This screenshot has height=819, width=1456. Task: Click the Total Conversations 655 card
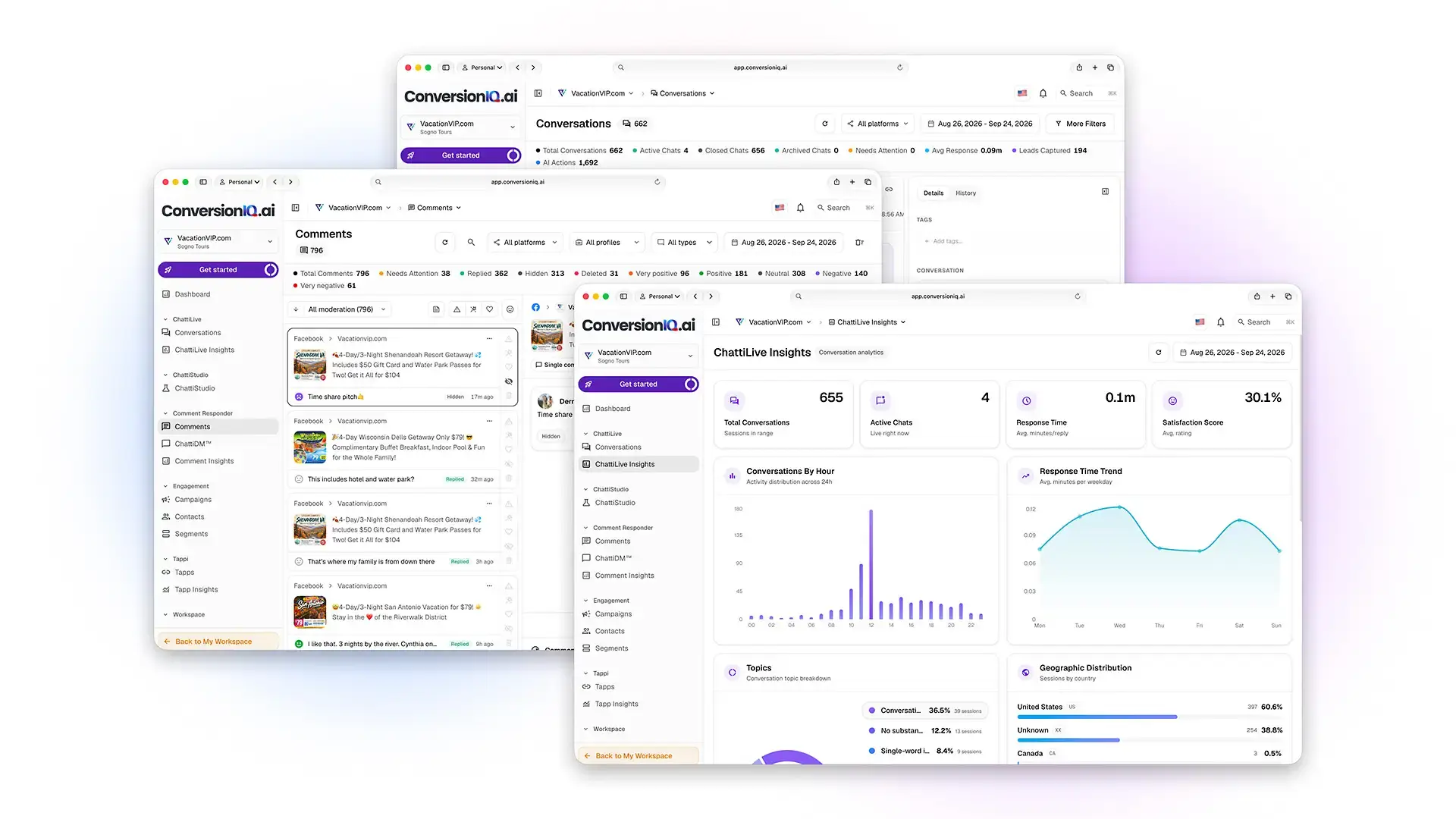coord(783,415)
